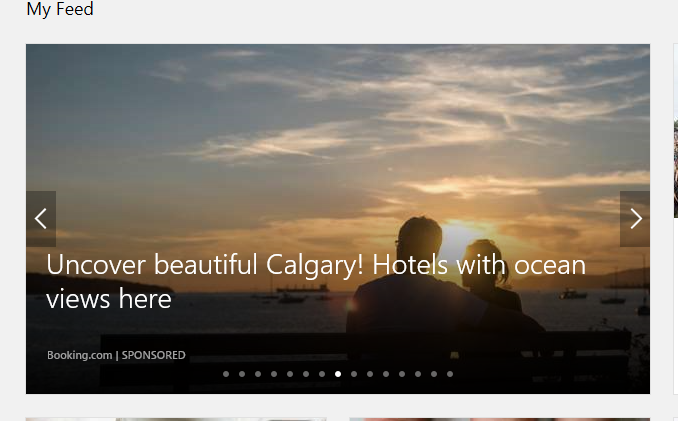The image size is (678, 421).
Task: Click the word SPONSORED in the caption
Action: click(154, 355)
